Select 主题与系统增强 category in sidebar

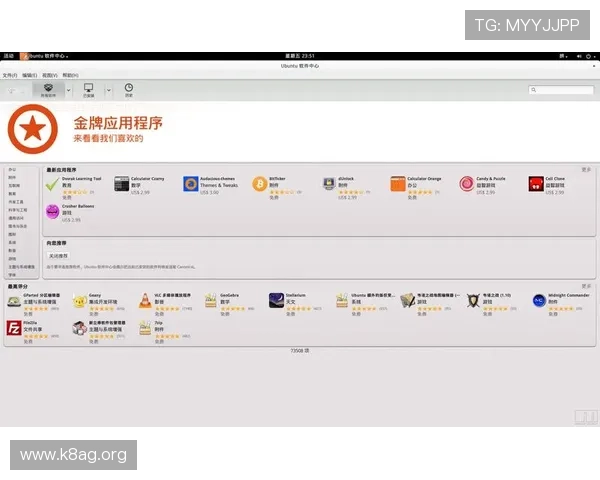(21, 267)
